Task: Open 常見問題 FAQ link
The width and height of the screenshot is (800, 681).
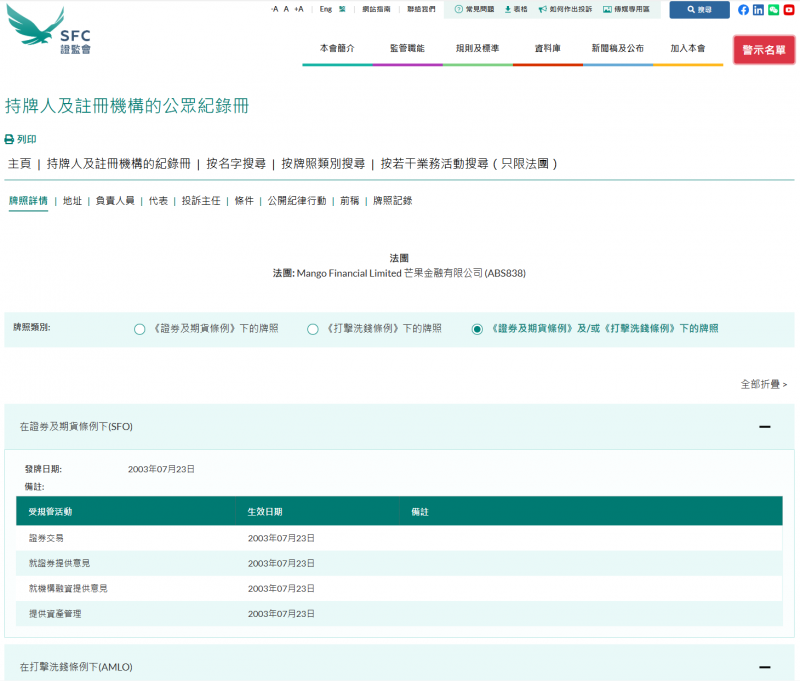Action: pyautogui.click(x=474, y=9)
